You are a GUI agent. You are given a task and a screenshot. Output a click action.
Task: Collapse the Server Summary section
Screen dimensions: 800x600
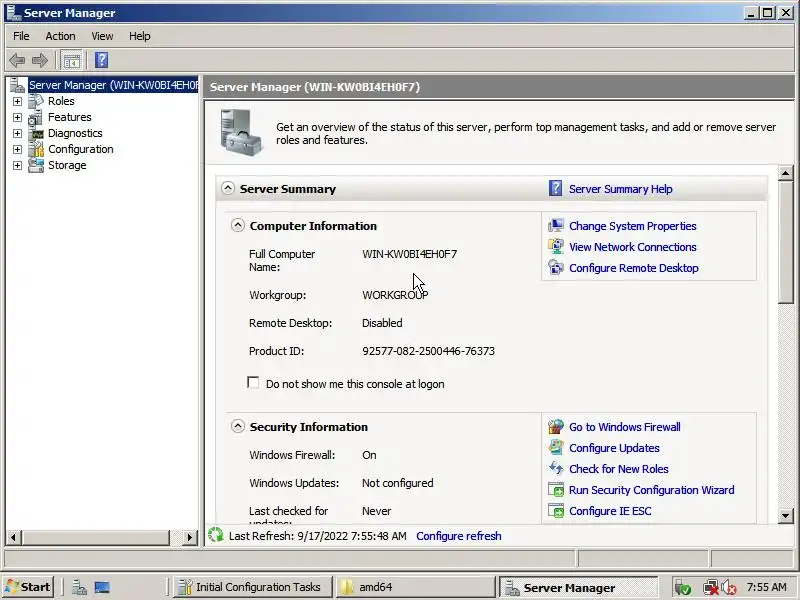click(x=228, y=188)
